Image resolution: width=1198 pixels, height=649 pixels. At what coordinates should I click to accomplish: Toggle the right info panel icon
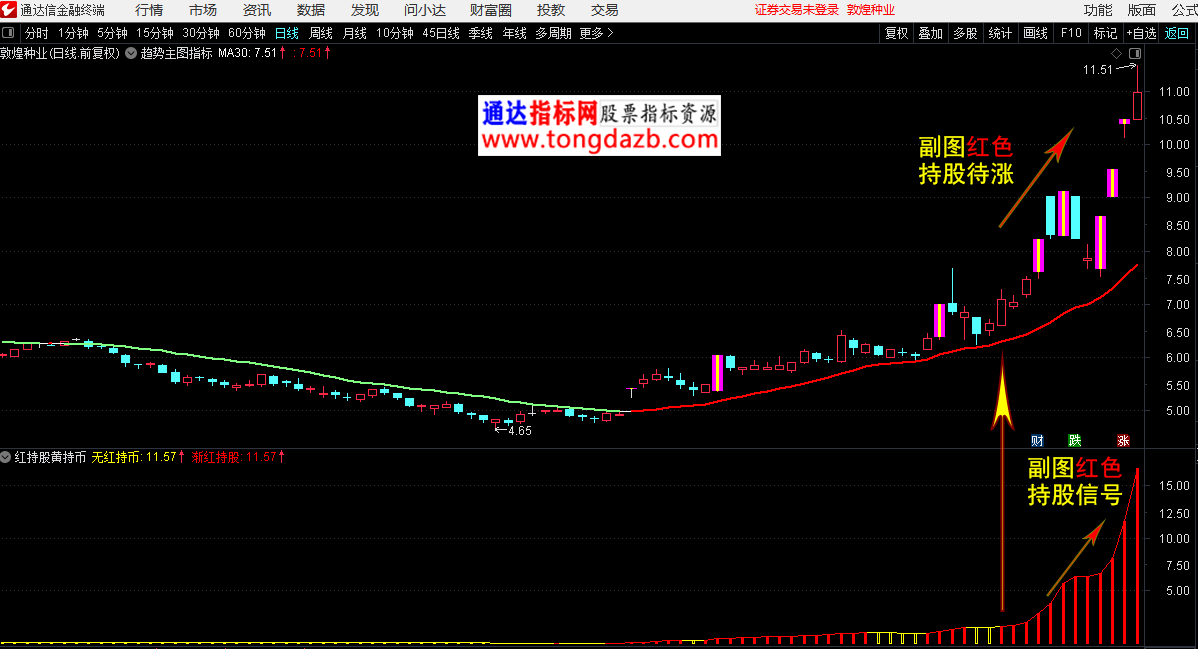pos(1135,54)
